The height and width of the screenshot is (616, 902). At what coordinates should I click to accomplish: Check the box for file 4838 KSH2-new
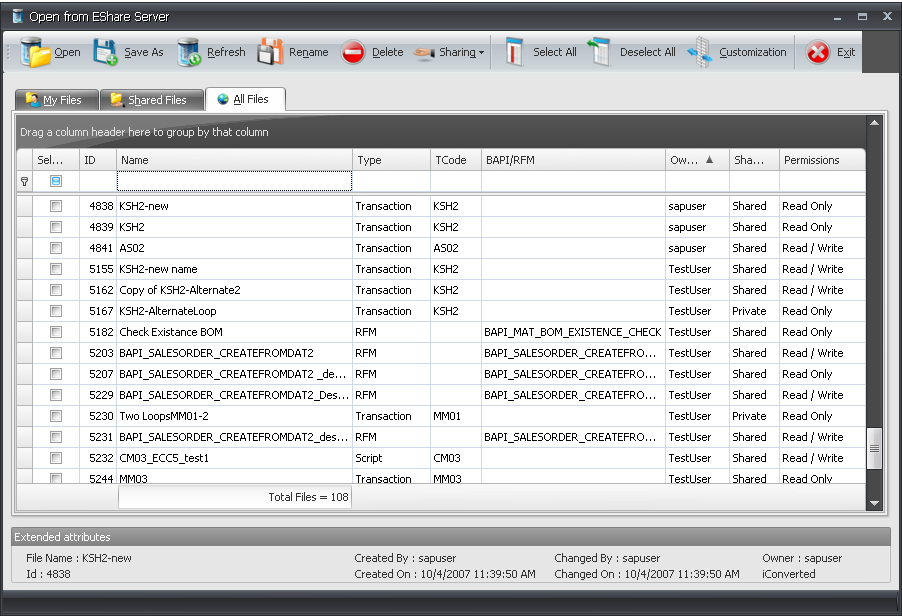pos(56,206)
